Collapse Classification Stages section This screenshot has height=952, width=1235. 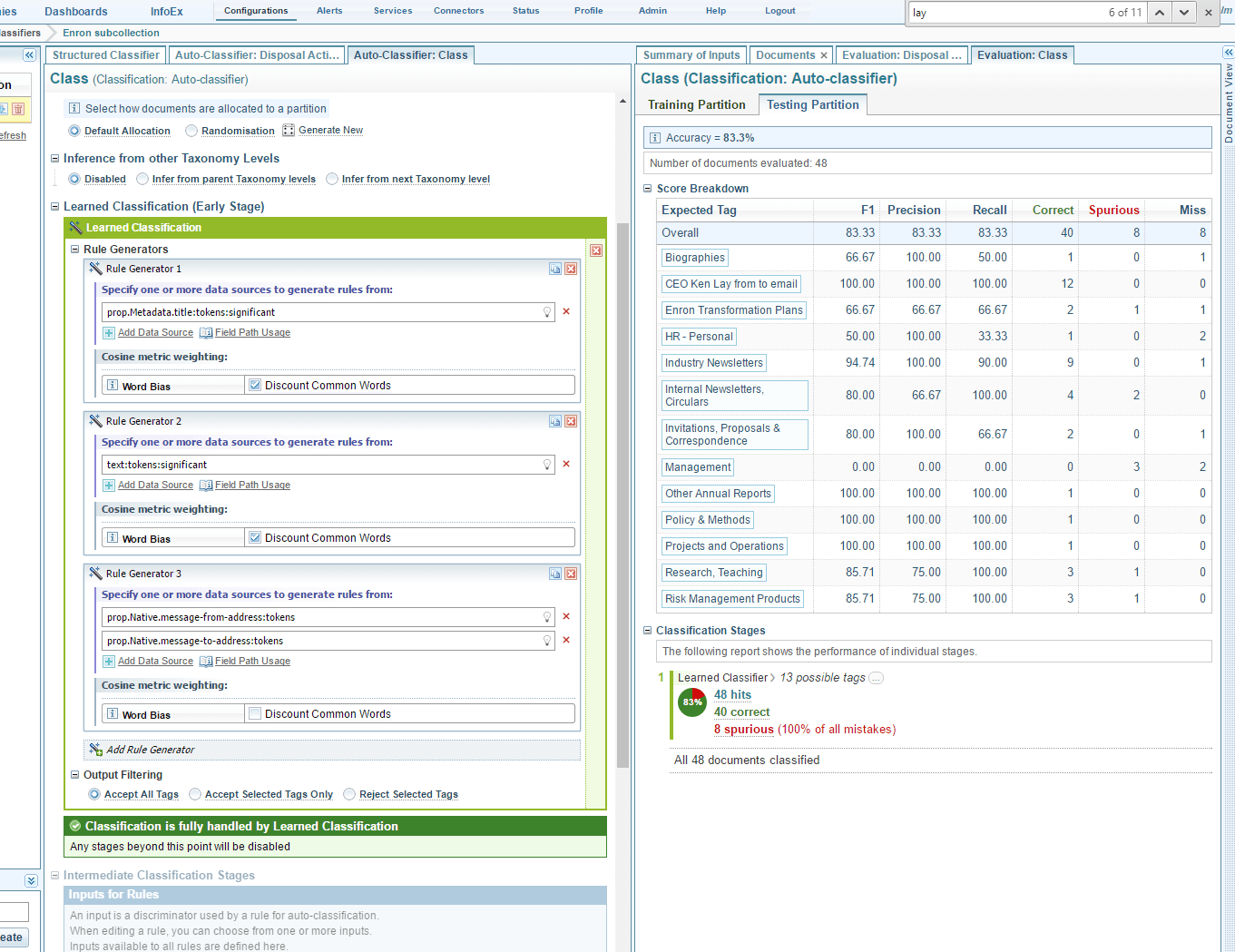point(648,631)
